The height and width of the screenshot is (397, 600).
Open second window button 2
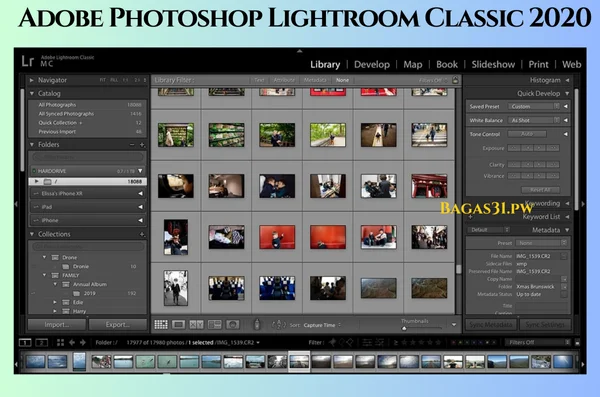(42, 342)
